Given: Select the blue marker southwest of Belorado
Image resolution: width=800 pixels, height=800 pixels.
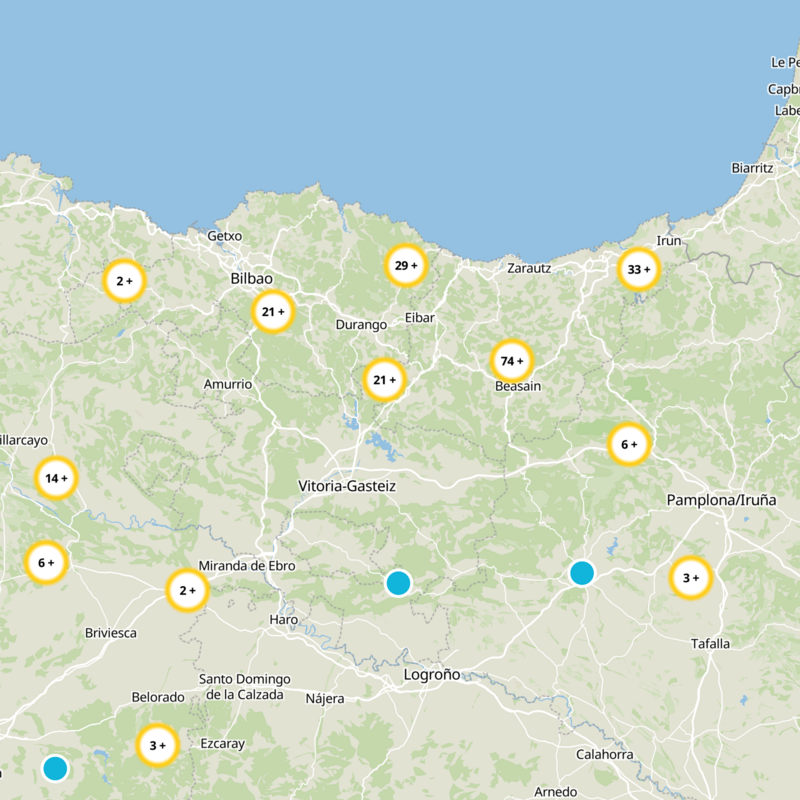Looking at the screenshot, I should coord(55,768).
